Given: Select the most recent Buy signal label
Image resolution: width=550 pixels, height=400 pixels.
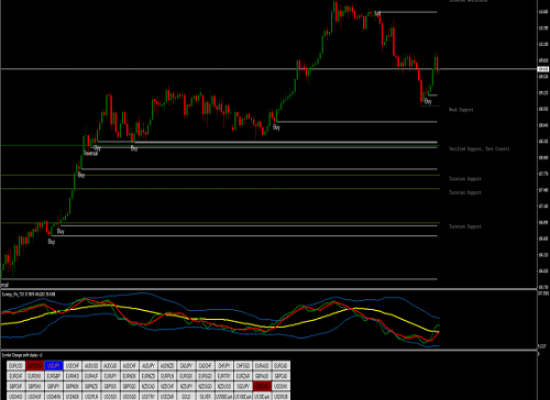Looking at the screenshot, I should point(428,101).
